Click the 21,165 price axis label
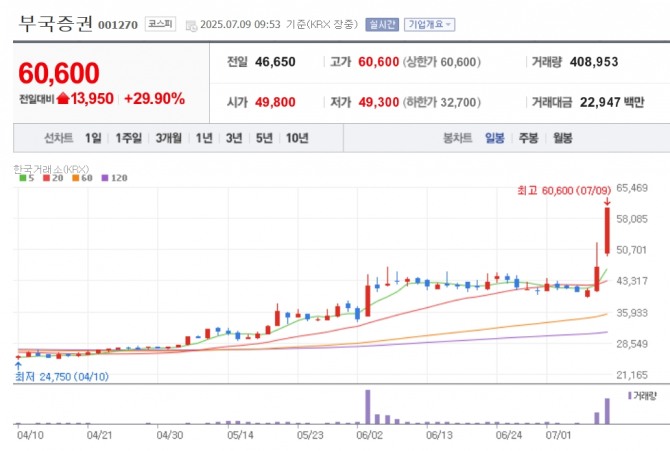 click(x=632, y=375)
